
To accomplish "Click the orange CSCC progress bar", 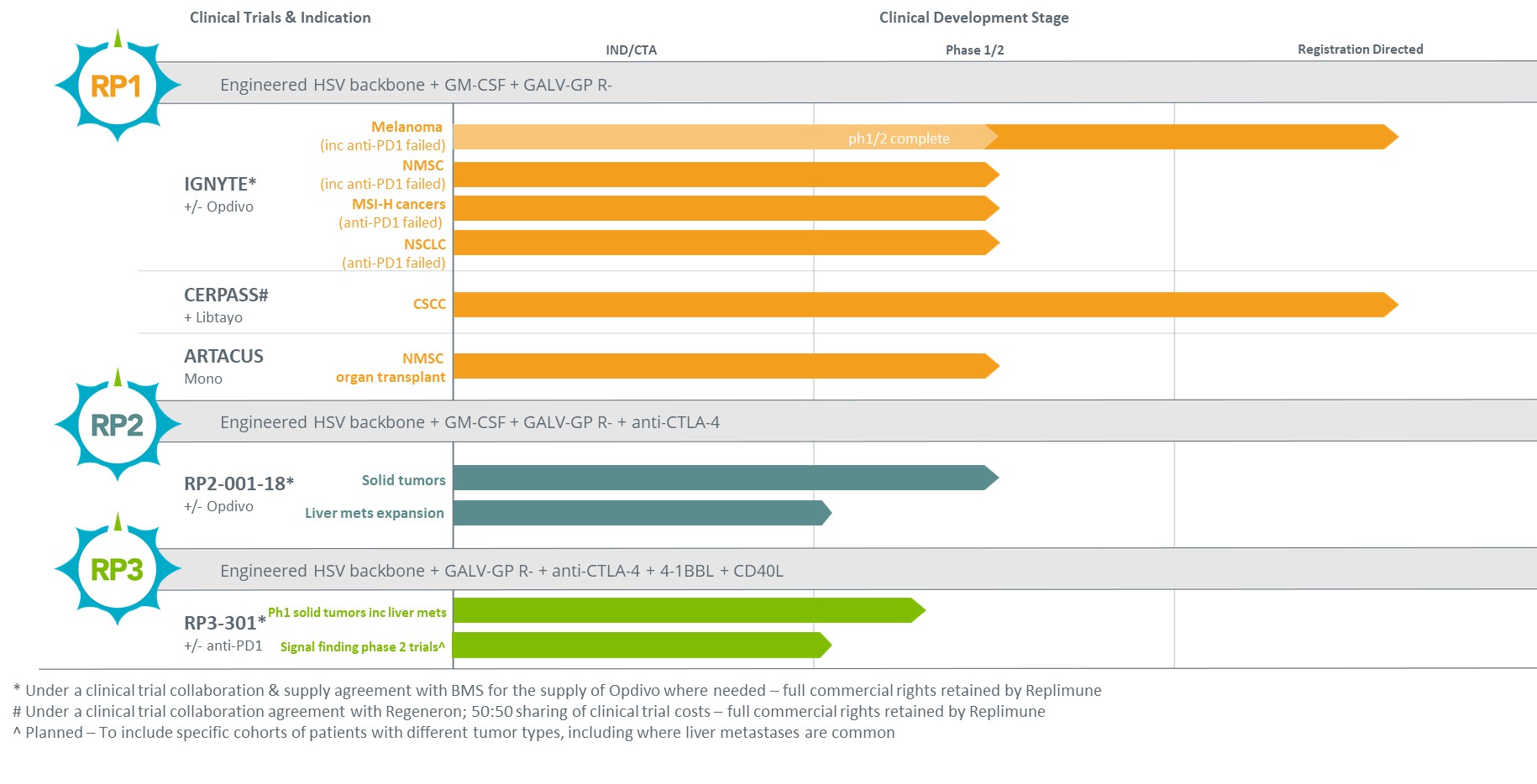I will [x=920, y=305].
